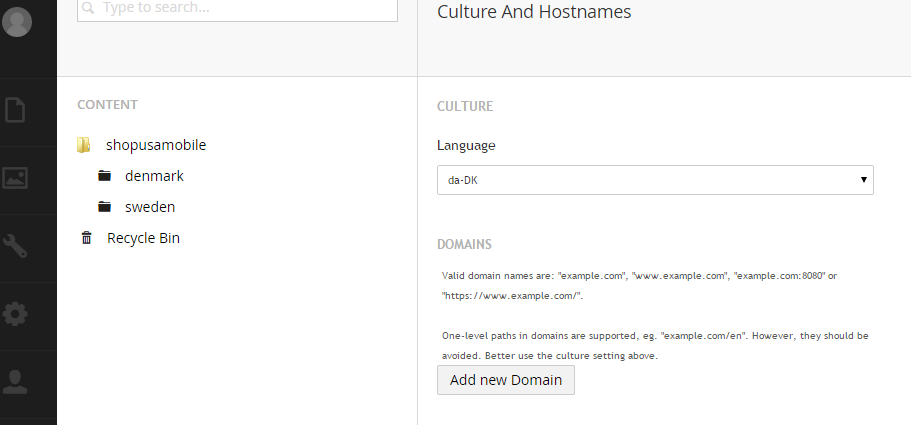Open the Content section document icon
The height and width of the screenshot is (425, 911).
pos(15,109)
